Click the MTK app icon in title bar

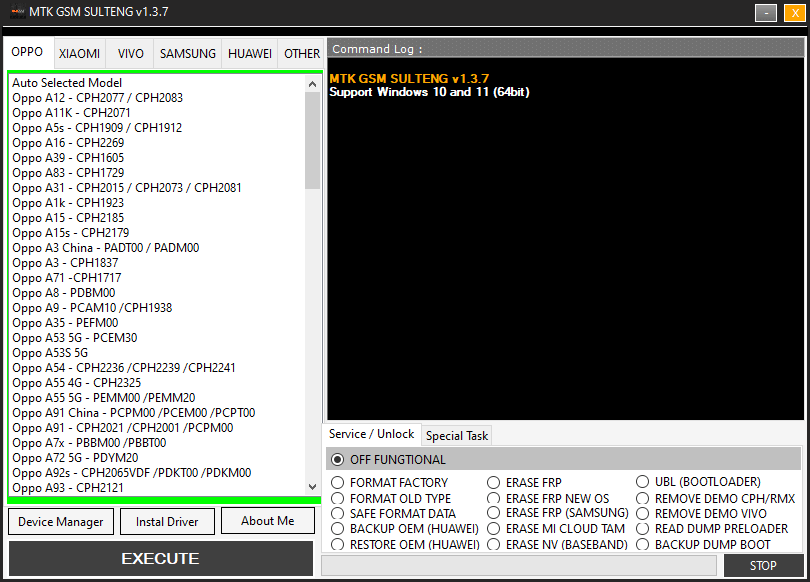point(17,12)
